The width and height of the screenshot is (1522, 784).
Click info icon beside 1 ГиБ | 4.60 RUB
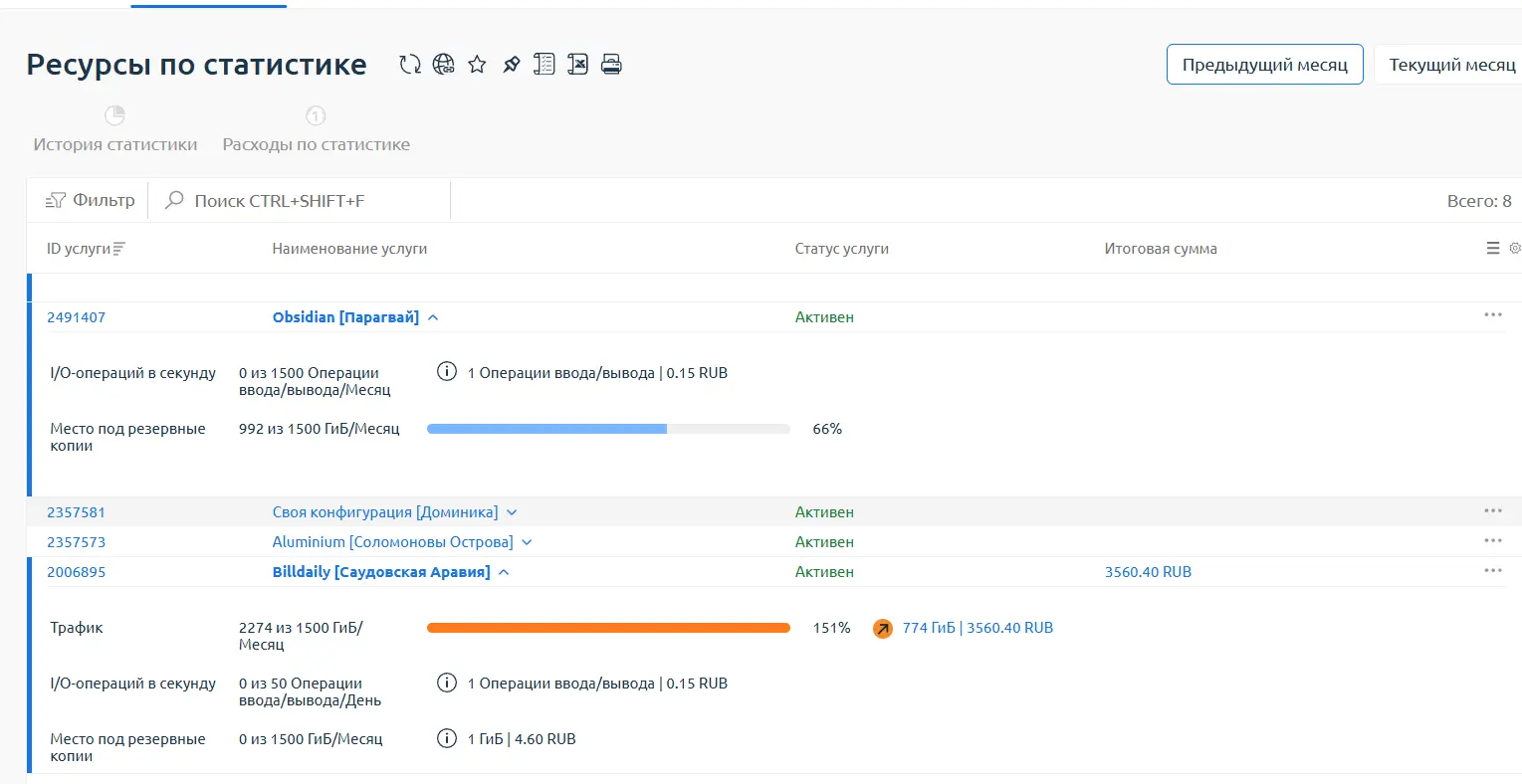[447, 738]
